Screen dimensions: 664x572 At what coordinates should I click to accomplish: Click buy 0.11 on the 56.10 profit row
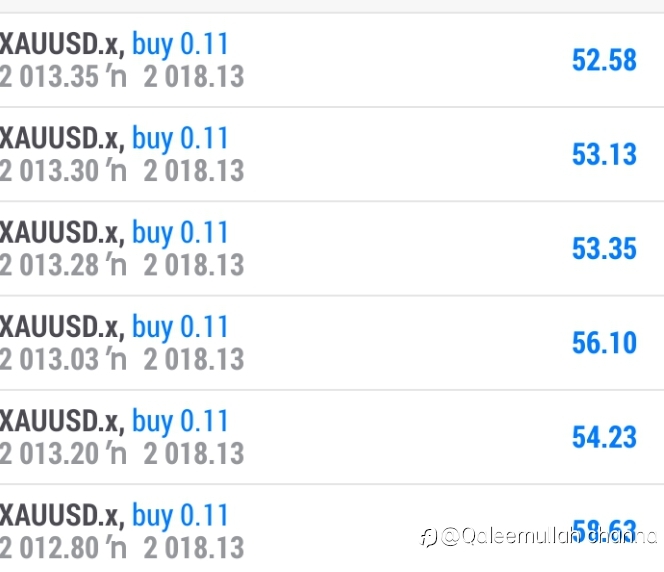pos(180,327)
